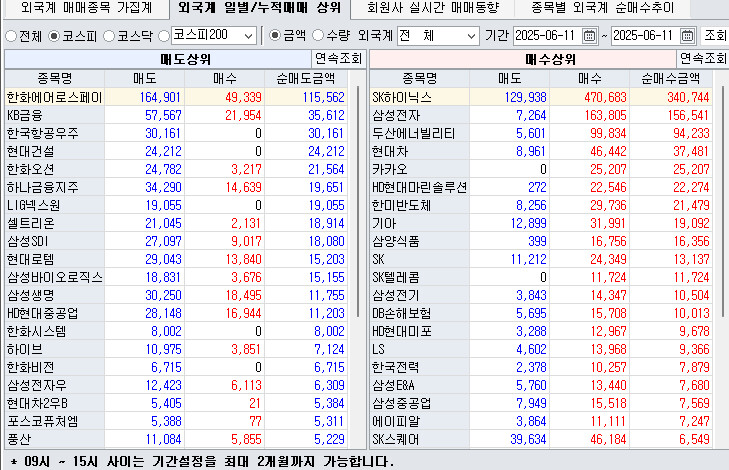Select 삼성바이오로직스 stock name
The height and width of the screenshot is (470, 729).
tap(54, 278)
